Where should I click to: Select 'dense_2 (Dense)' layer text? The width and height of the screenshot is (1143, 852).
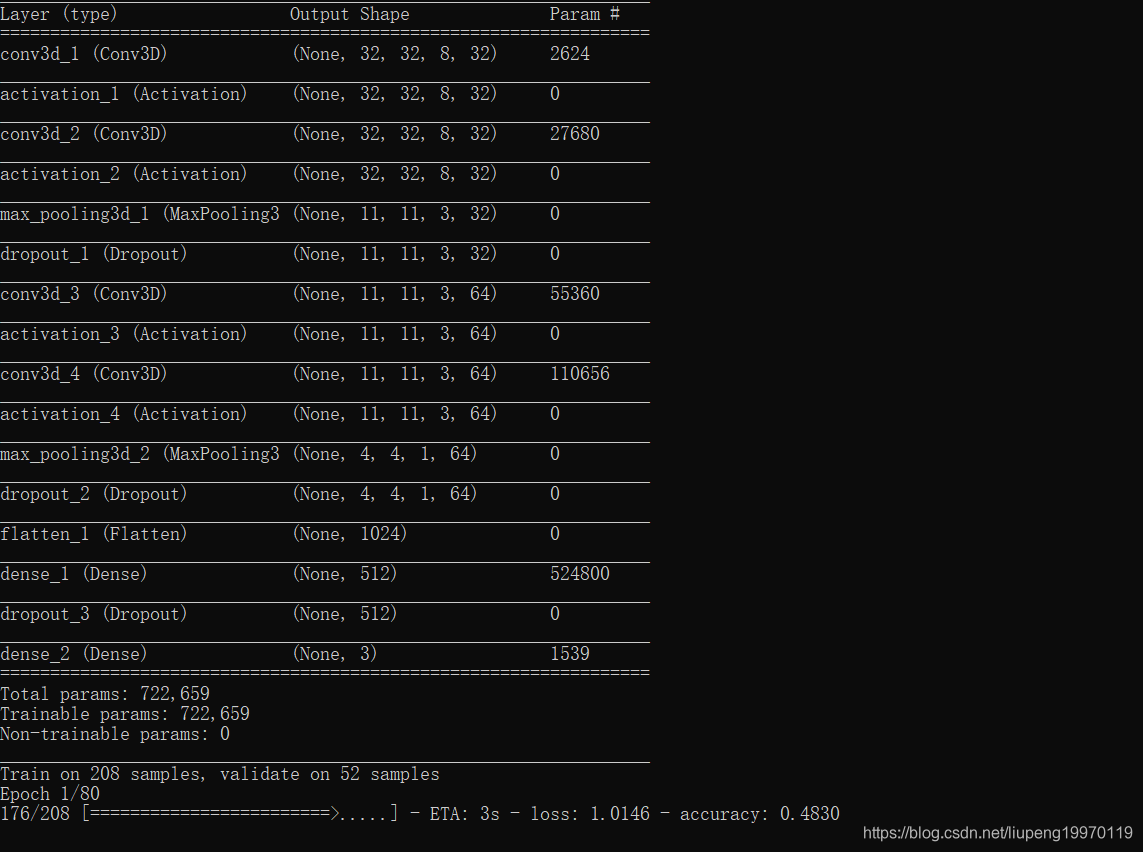[74, 655]
